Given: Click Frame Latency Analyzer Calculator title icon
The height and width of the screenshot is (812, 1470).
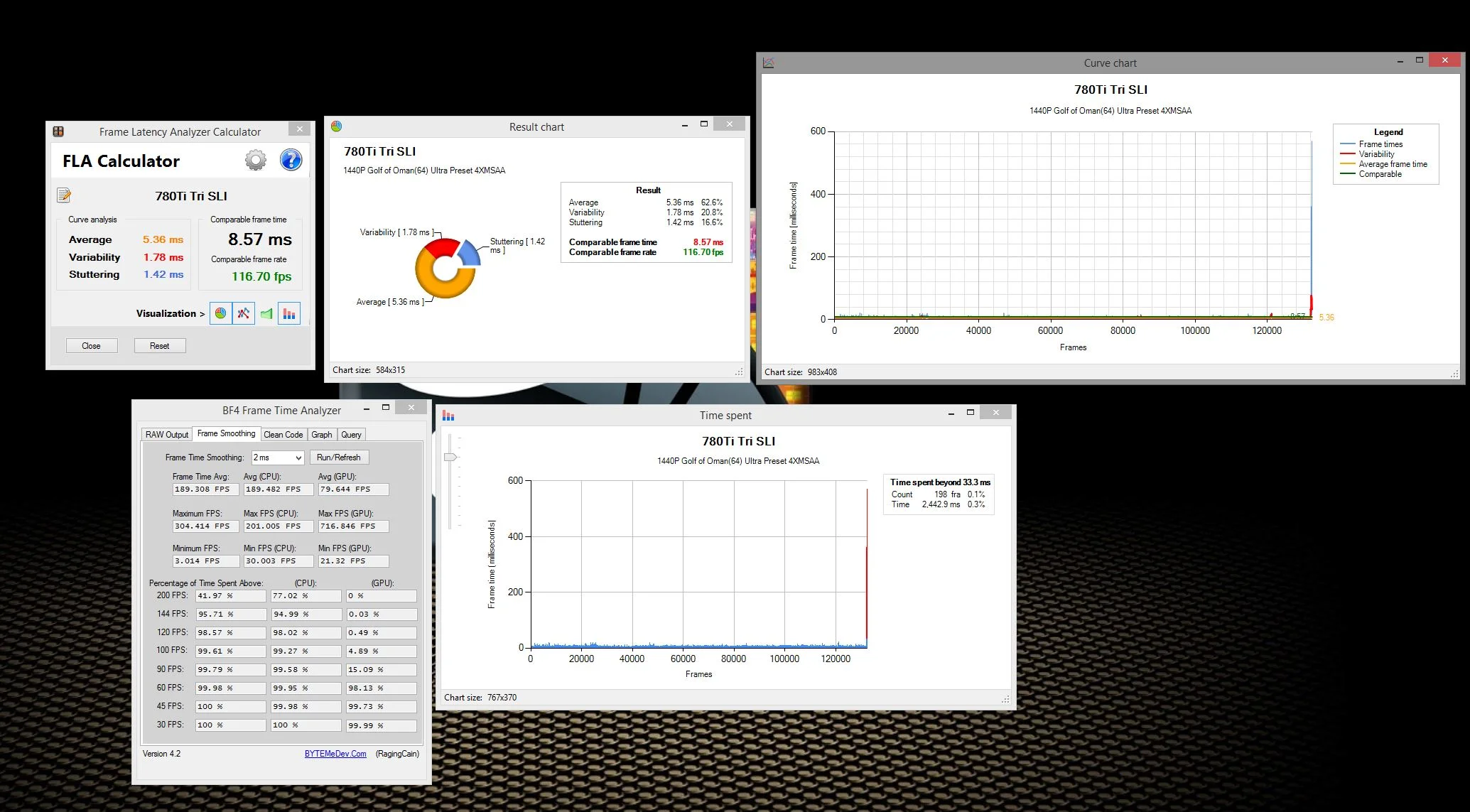Looking at the screenshot, I should (x=58, y=131).
